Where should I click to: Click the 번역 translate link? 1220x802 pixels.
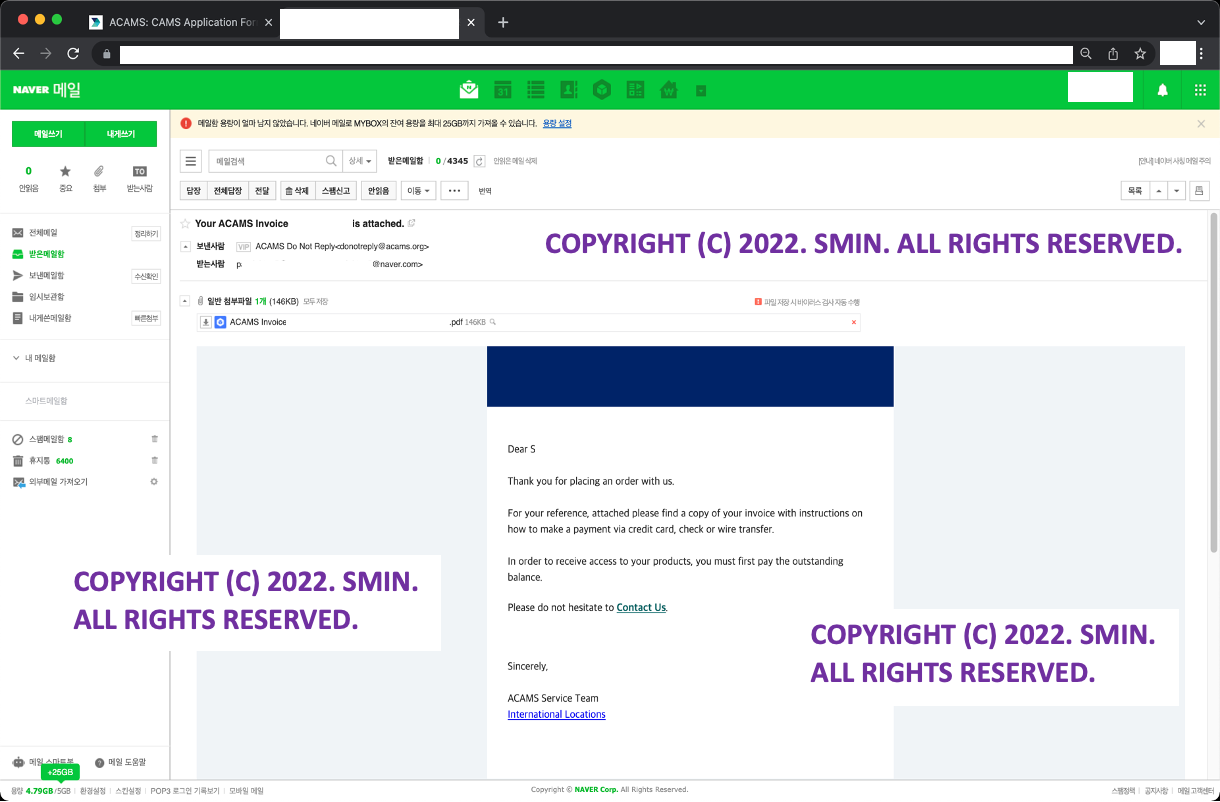point(485,190)
